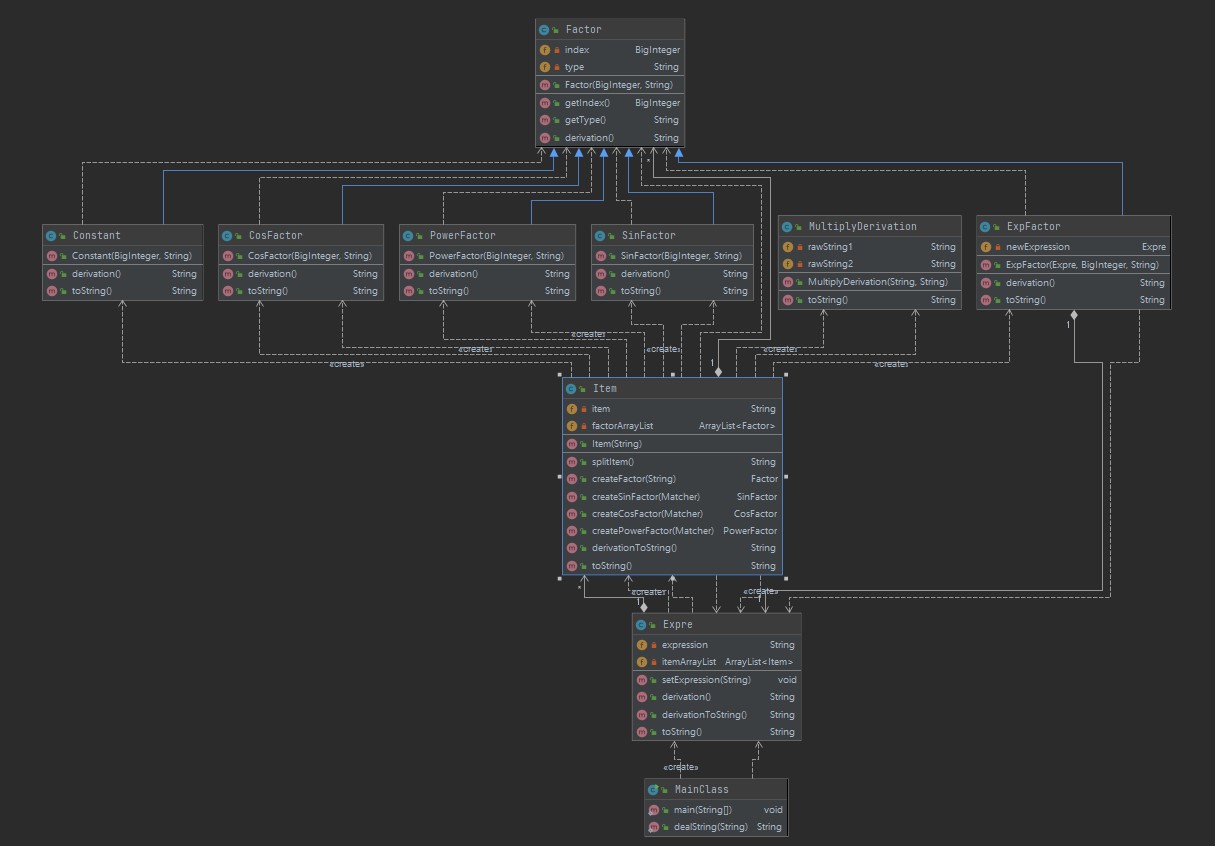Select Constant(BigInteger, String) constructor

(122, 256)
